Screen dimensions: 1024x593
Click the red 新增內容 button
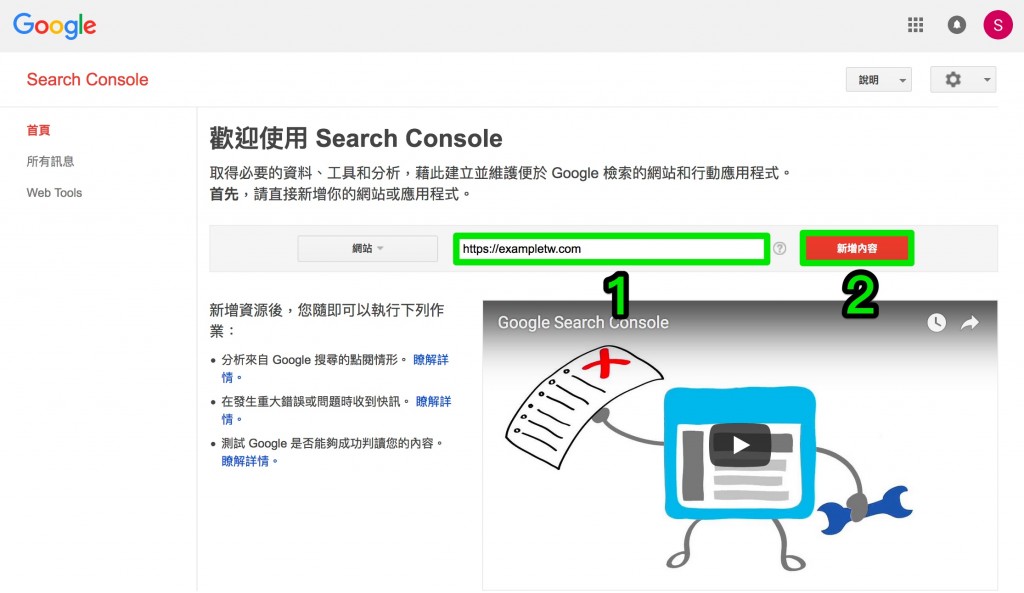857,248
